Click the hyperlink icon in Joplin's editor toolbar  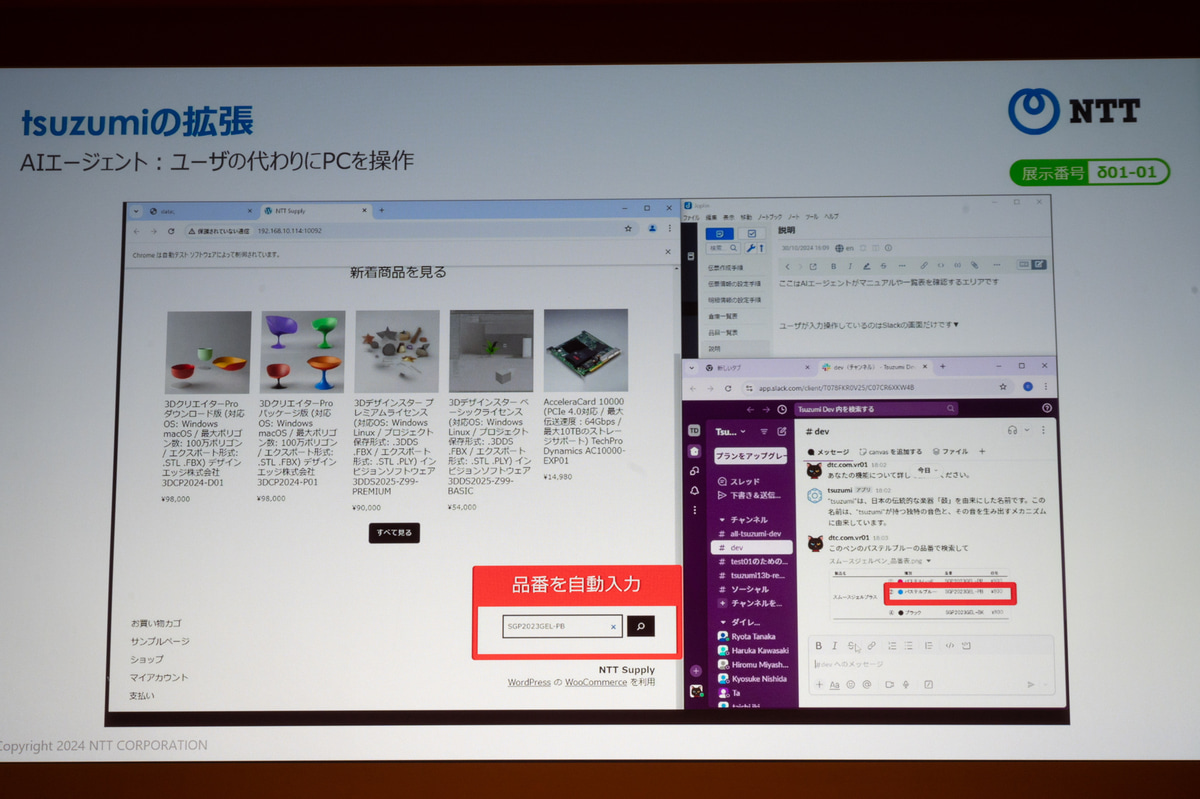pyautogui.click(x=924, y=266)
